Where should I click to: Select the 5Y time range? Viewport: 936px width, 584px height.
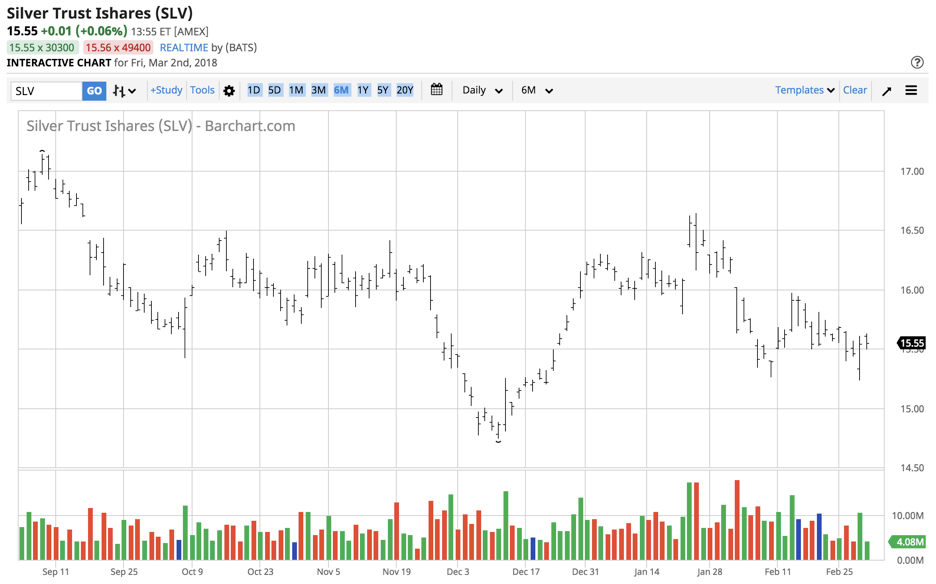pyautogui.click(x=383, y=90)
